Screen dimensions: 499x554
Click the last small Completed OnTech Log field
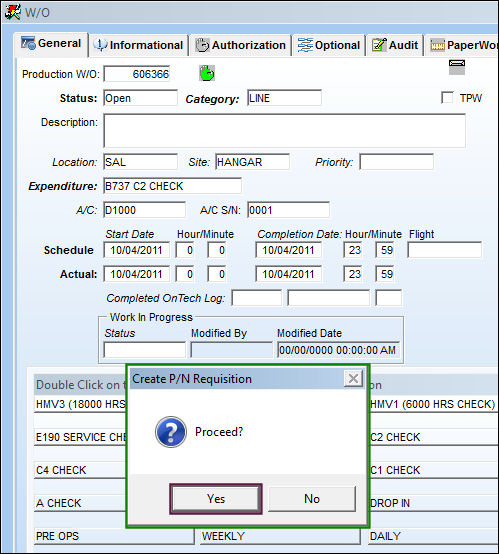388,298
